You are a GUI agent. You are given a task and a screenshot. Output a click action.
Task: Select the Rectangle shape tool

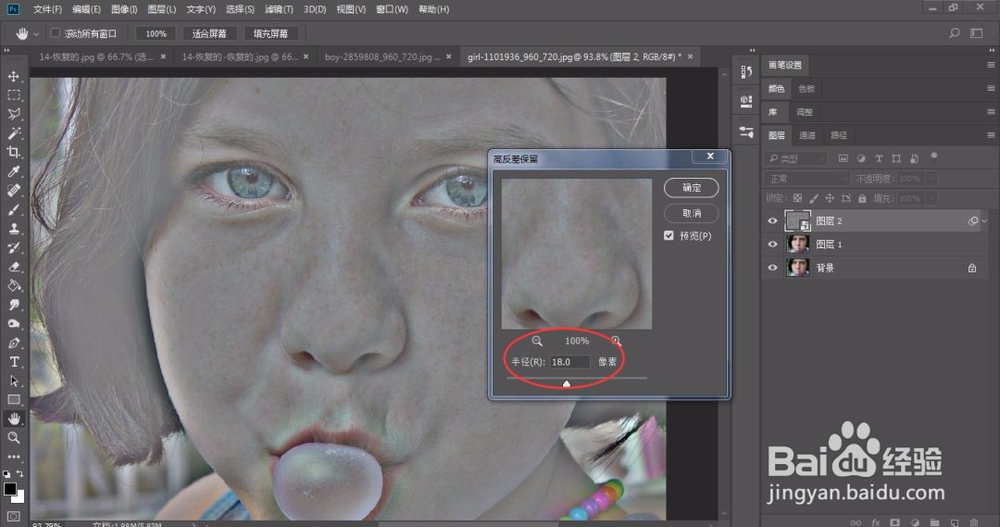[13, 399]
